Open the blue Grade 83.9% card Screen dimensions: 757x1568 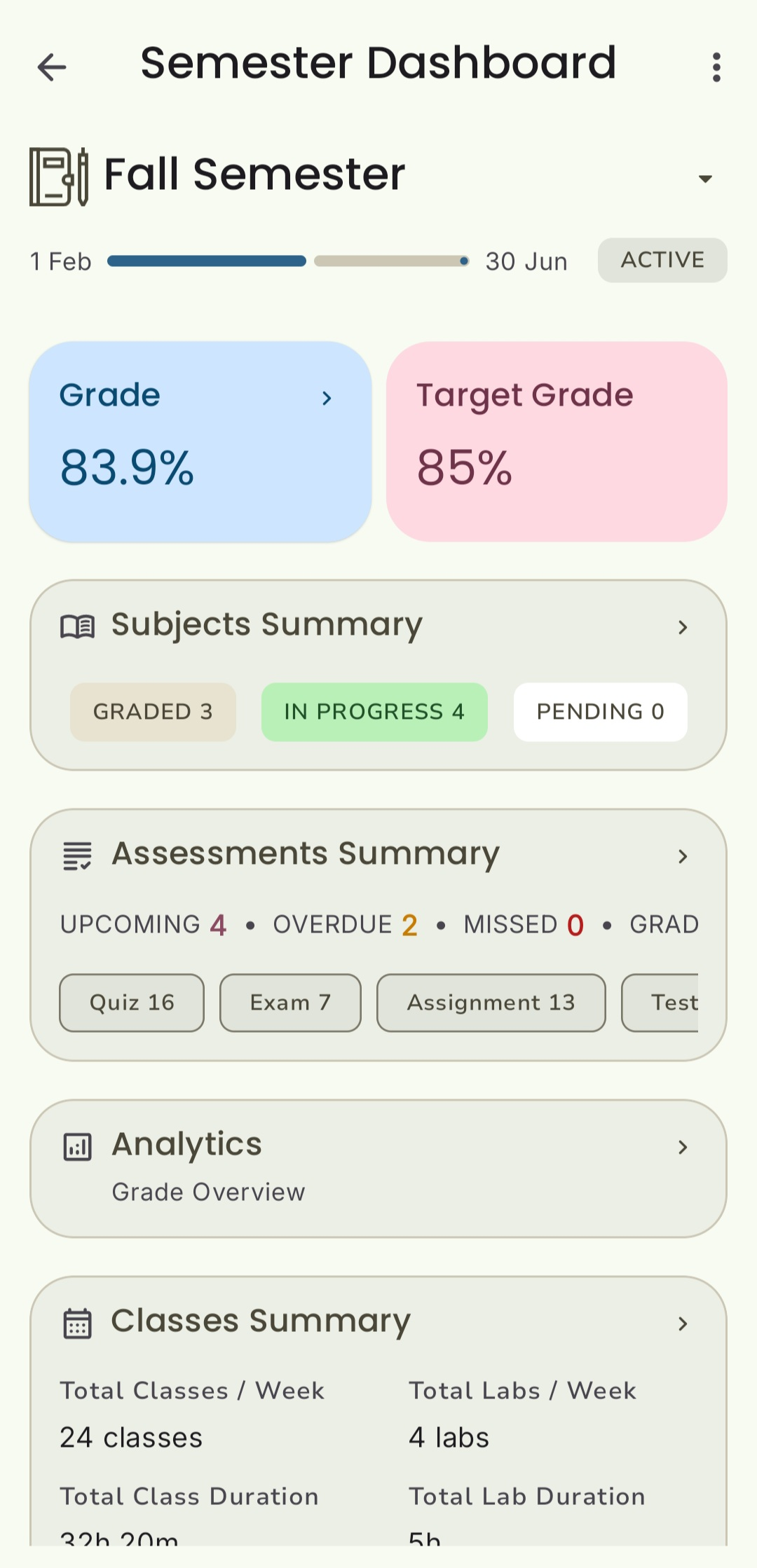coord(200,441)
